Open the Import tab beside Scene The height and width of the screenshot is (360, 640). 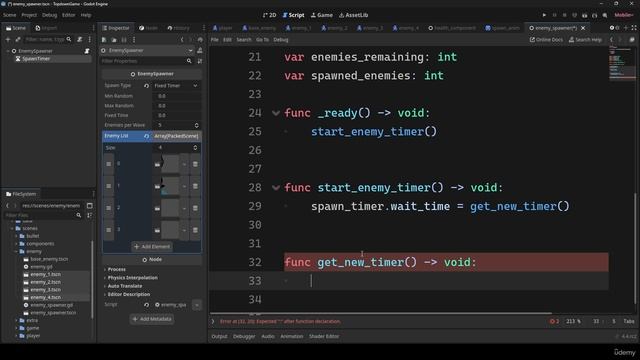(x=46, y=28)
